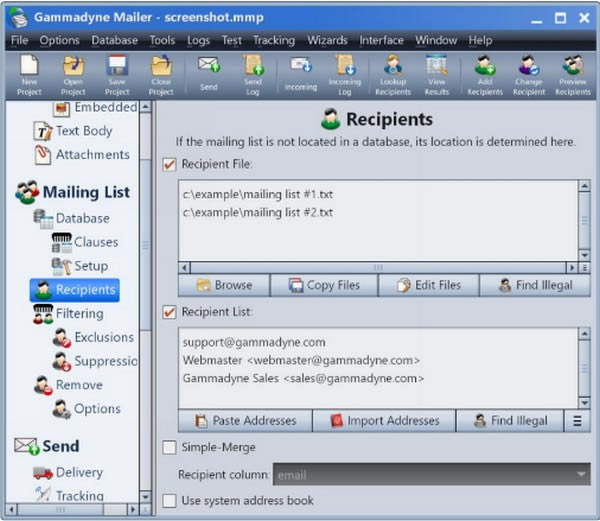Image resolution: width=600 pixels, height=521 pixels.
Task: Click the Browse button
Action: click(224, 285)
